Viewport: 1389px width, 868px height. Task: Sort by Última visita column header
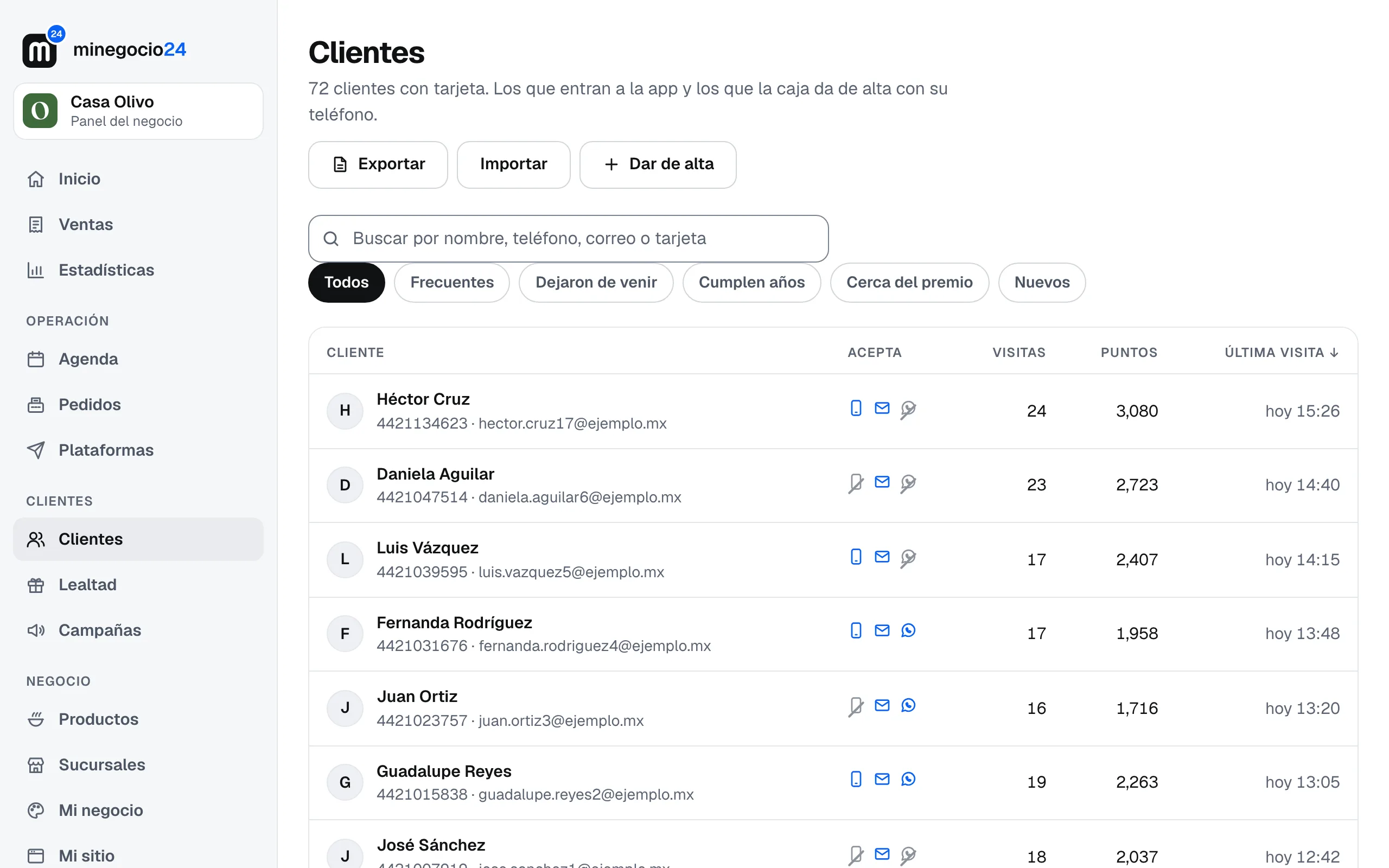pyautogui.click(x=1282, y=353)
